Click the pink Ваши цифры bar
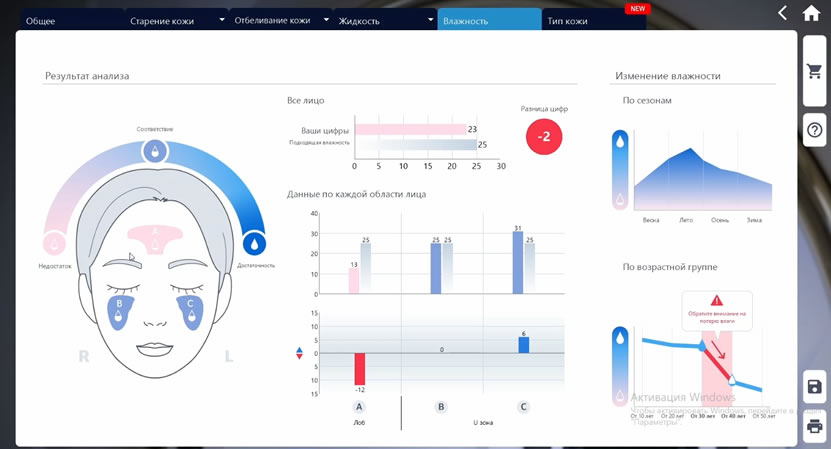831x449 pixels. click(409, 130)
